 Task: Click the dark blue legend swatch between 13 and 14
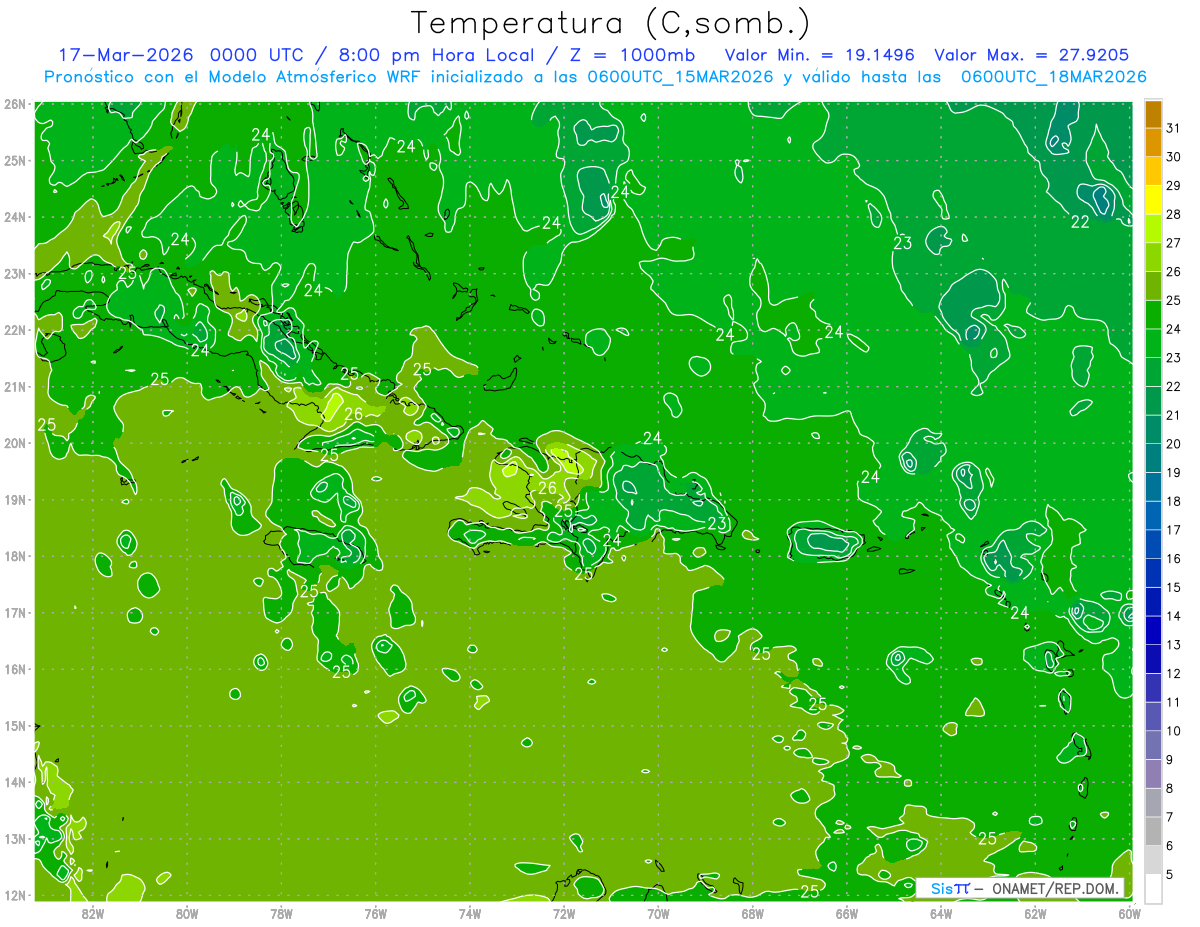(x=1153, y=630)
